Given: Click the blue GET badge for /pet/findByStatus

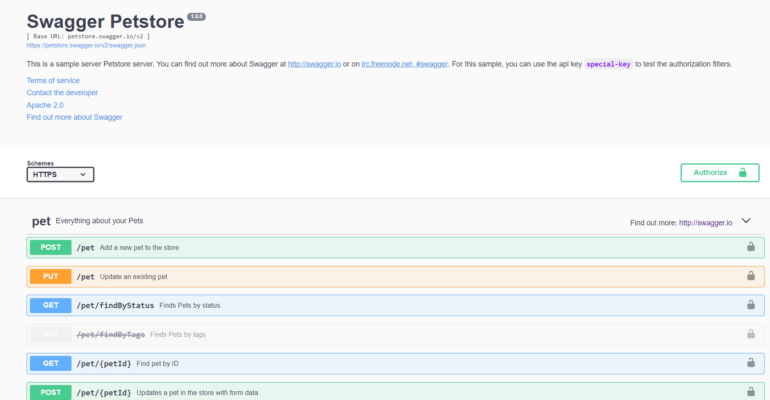Looking at the screenshot, I should (x=51, y=305).
